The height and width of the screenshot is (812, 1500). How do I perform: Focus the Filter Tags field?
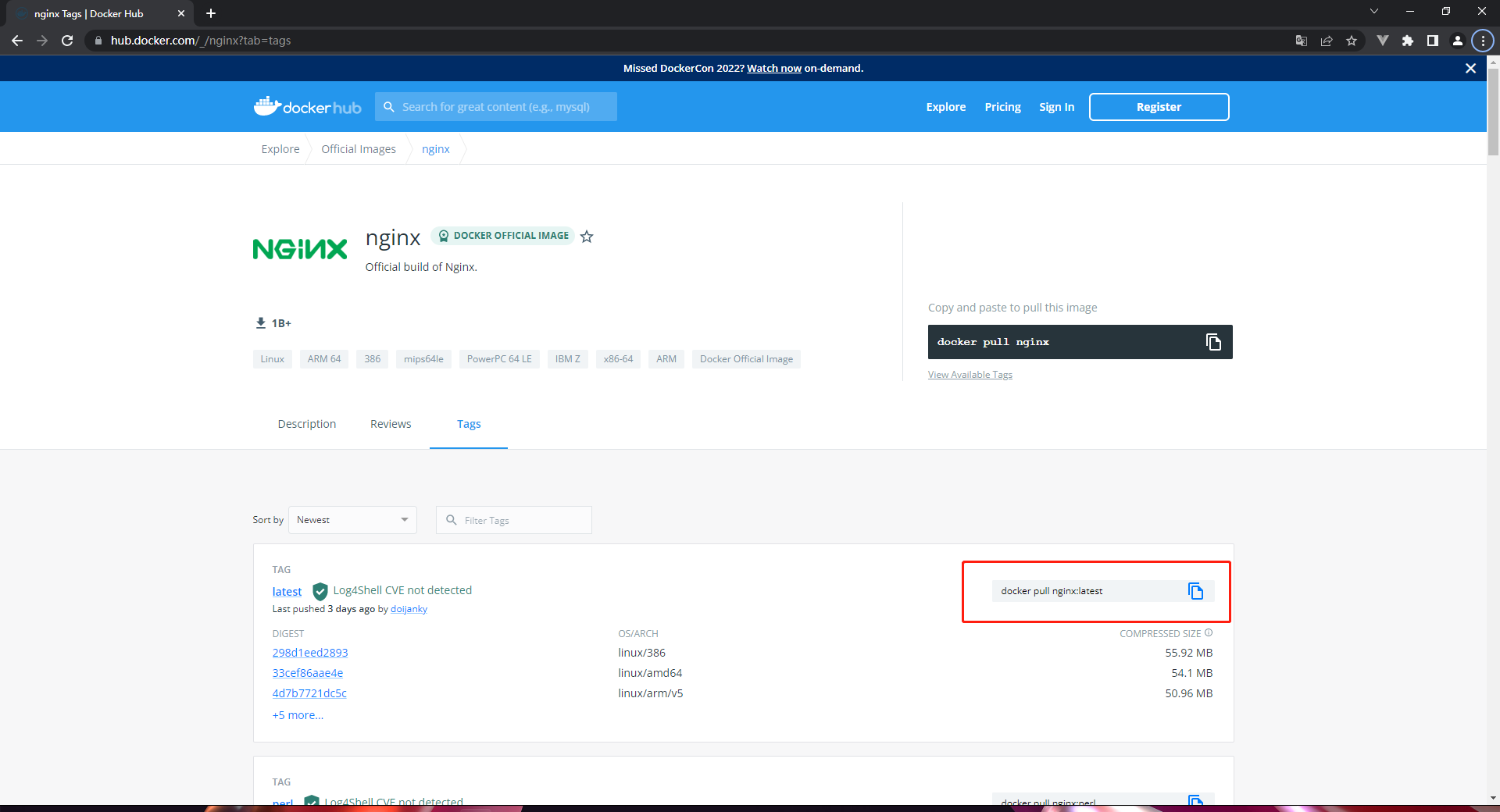coord(514,520)
